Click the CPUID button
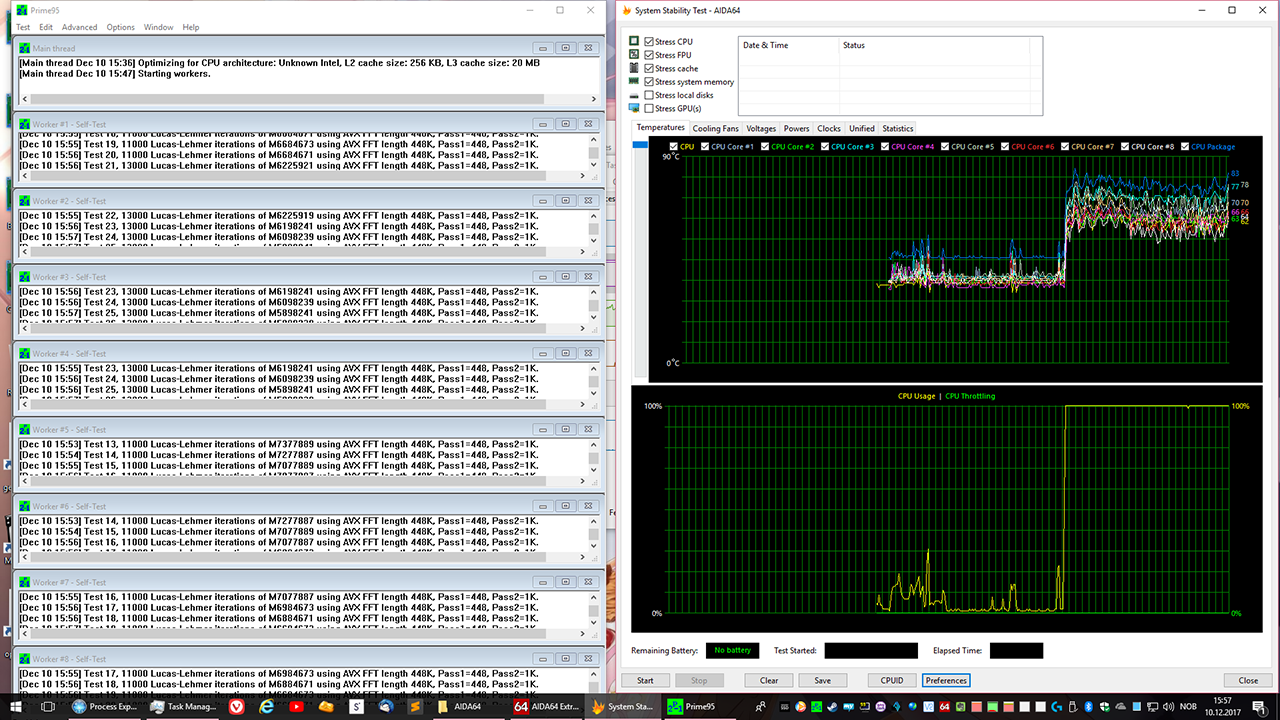Image resolution: width=1280 pixels, height=720 pixels. pyautogui.click(x=892, y=680)
